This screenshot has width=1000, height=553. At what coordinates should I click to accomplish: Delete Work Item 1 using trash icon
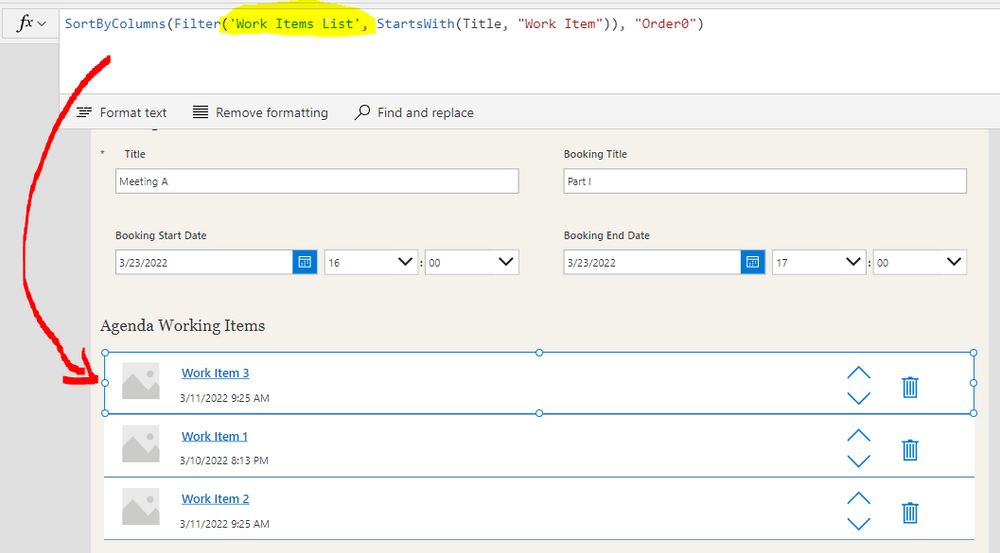[x=909, y=449]
